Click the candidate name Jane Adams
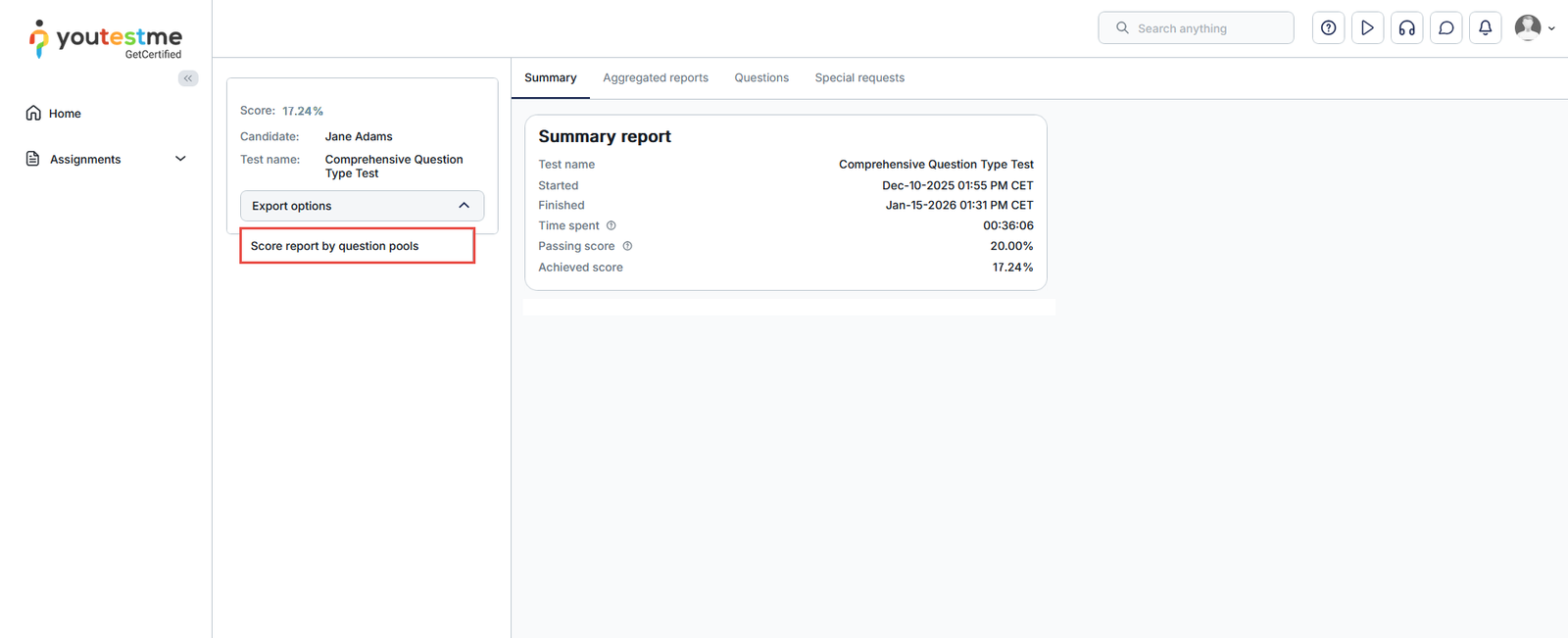 (359, 136)
